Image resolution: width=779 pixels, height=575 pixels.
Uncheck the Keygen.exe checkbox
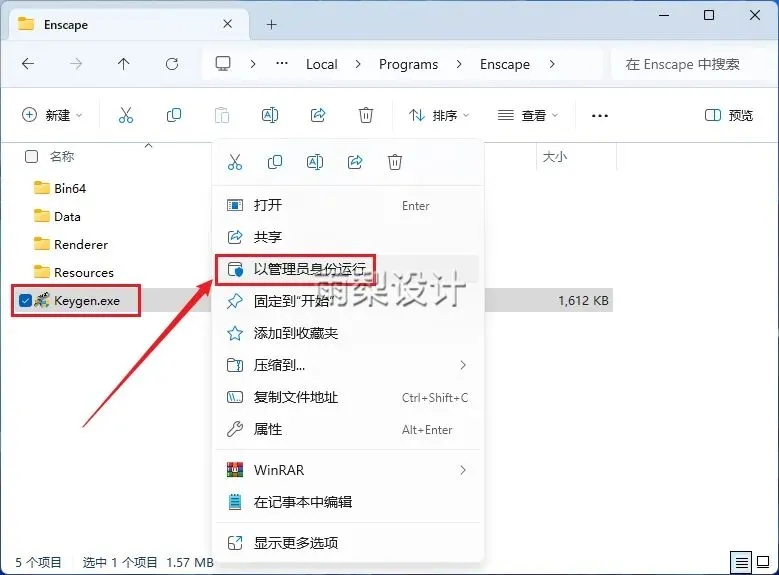click(25, 300)
